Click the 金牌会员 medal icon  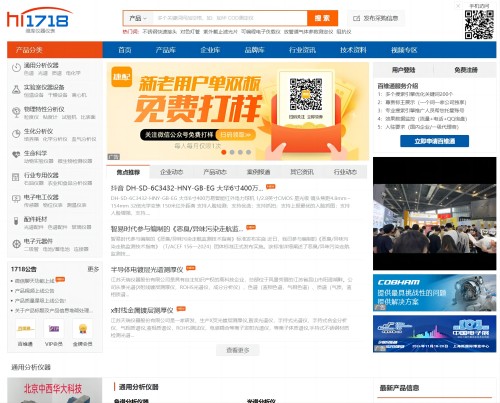[83, 329]
